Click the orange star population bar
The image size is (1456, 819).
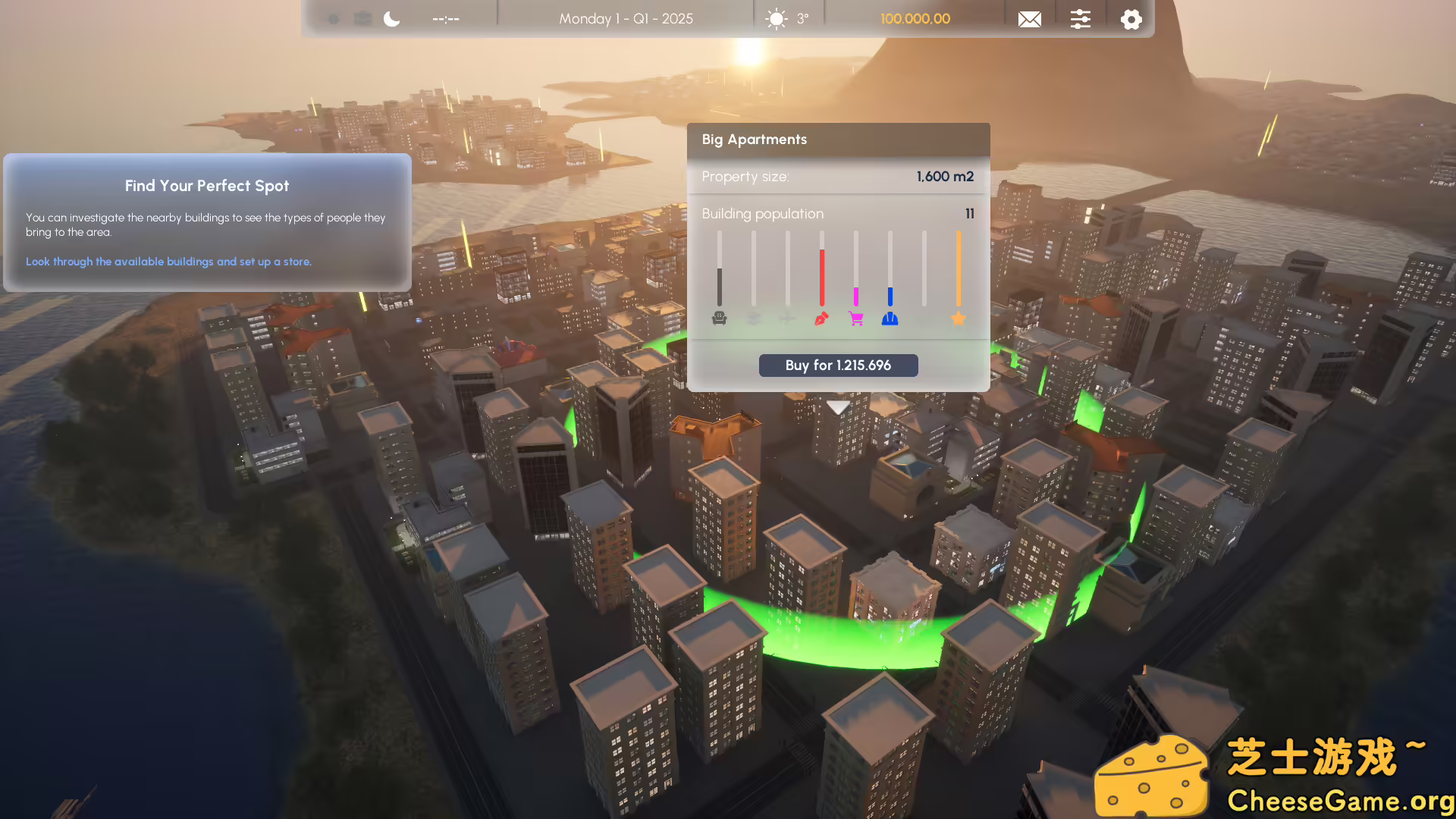point(959,268)
